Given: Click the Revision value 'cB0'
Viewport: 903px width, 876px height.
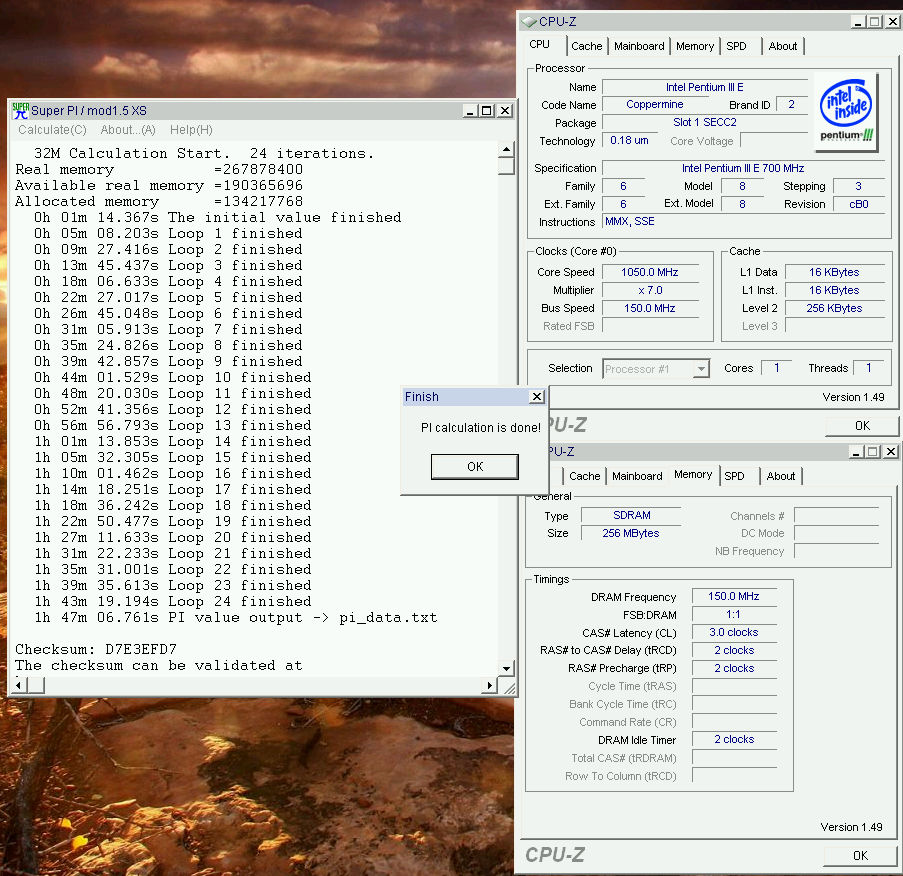Looking at the screenshot, I should (x=859, y=204).
